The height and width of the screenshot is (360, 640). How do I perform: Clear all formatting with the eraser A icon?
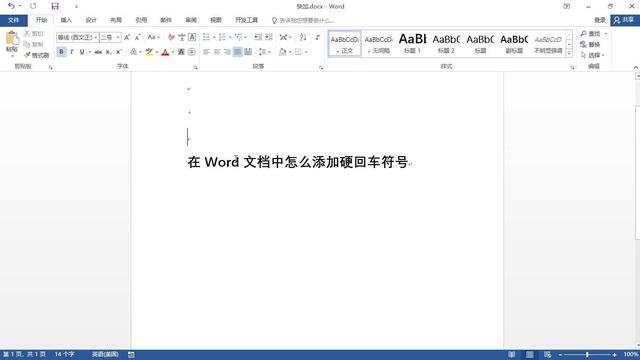[171, 37]
